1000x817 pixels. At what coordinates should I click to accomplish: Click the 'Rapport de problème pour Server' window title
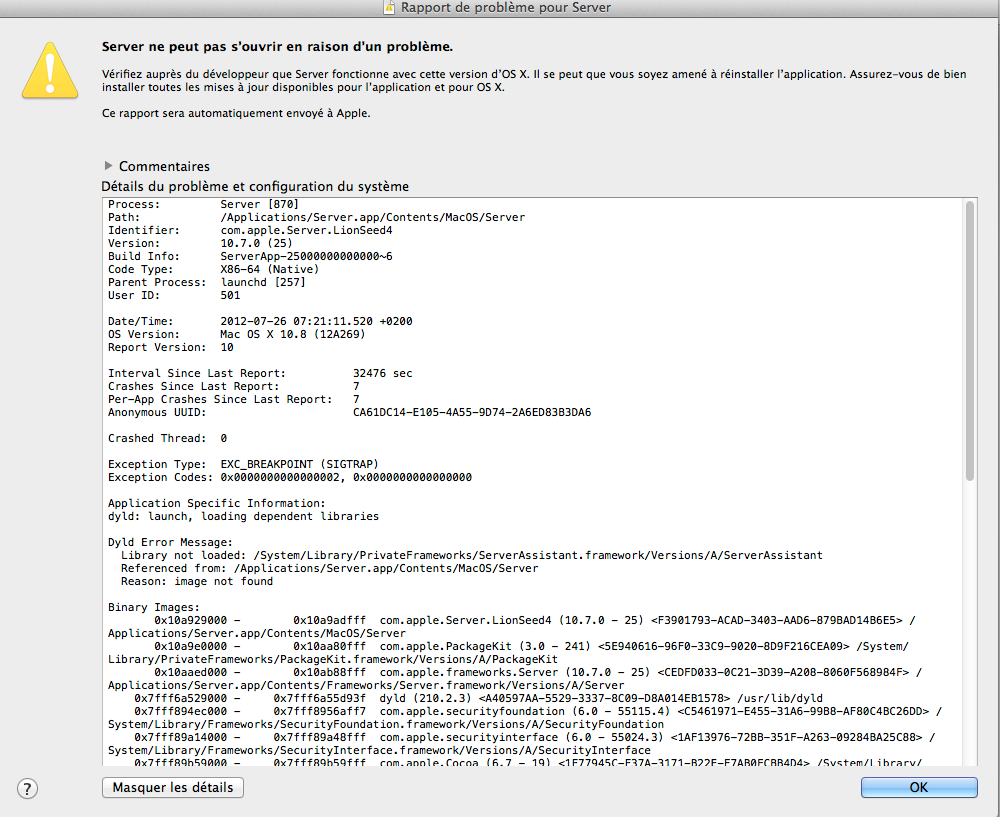coord(506,8)
